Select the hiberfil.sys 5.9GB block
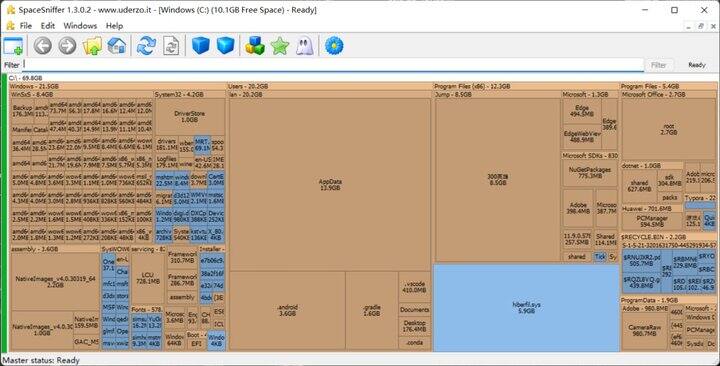The image size is (720, 366). coord(526,308)
